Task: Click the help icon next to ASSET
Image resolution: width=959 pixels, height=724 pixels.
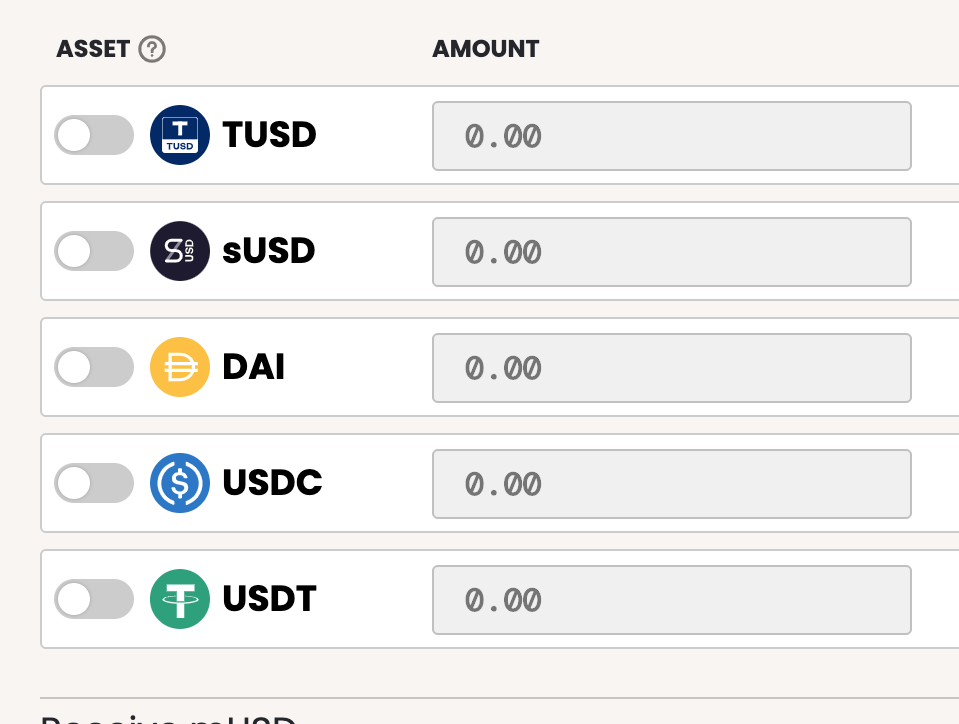Action: (x=152, y=50)
